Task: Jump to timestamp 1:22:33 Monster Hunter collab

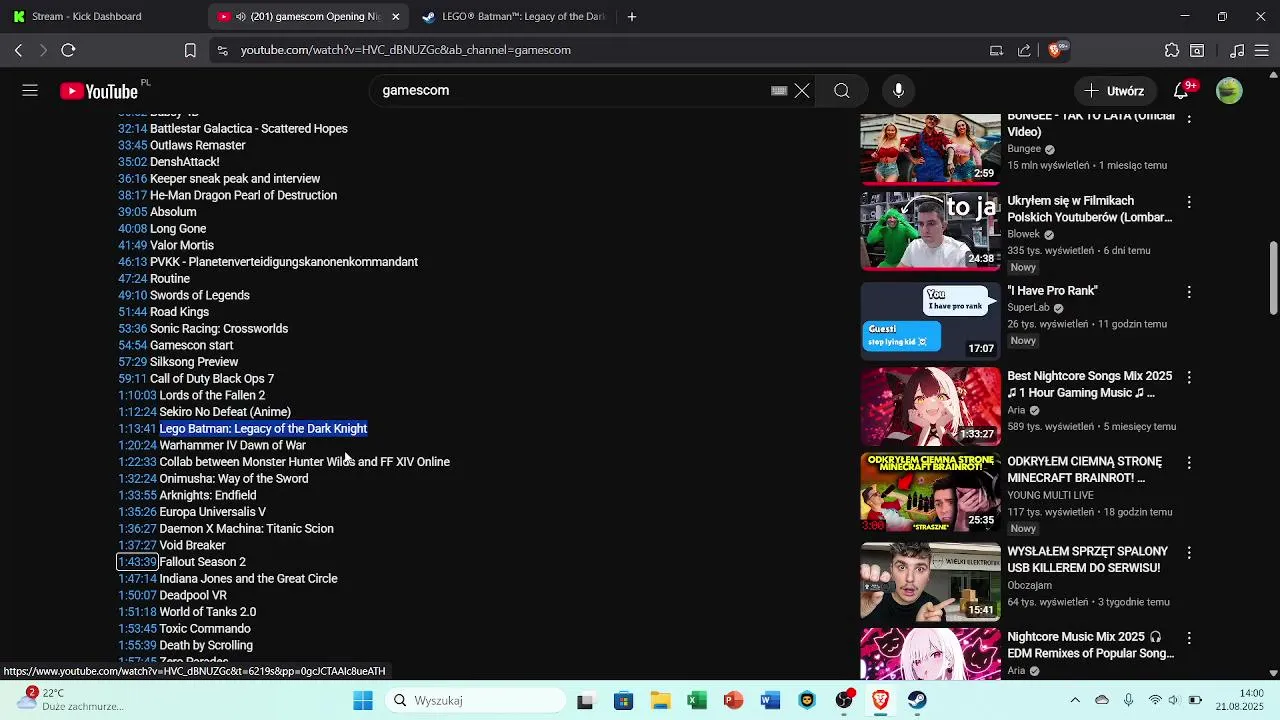Action: [x=137, y=462]
